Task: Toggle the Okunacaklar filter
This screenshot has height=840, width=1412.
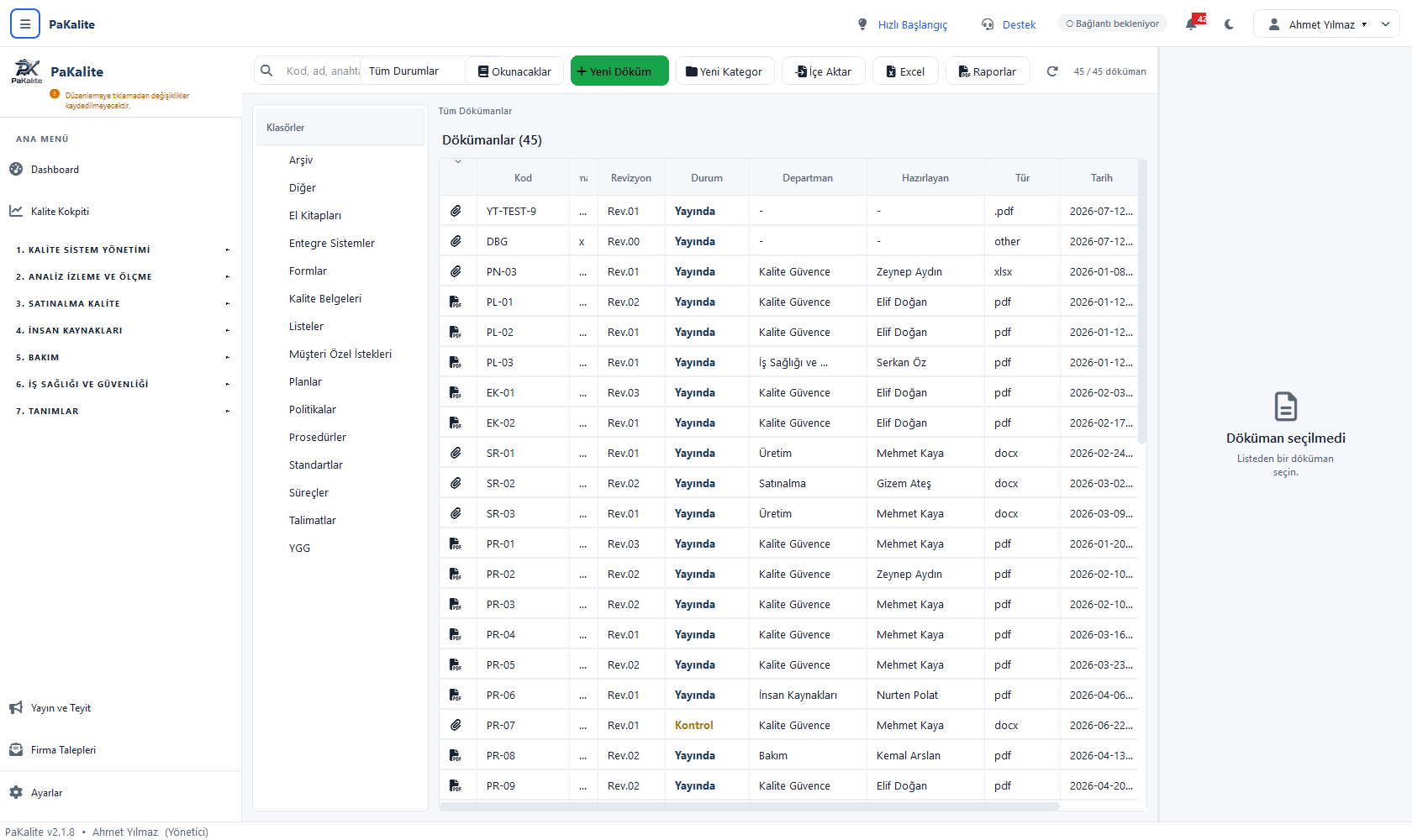Action: [514, 71]
